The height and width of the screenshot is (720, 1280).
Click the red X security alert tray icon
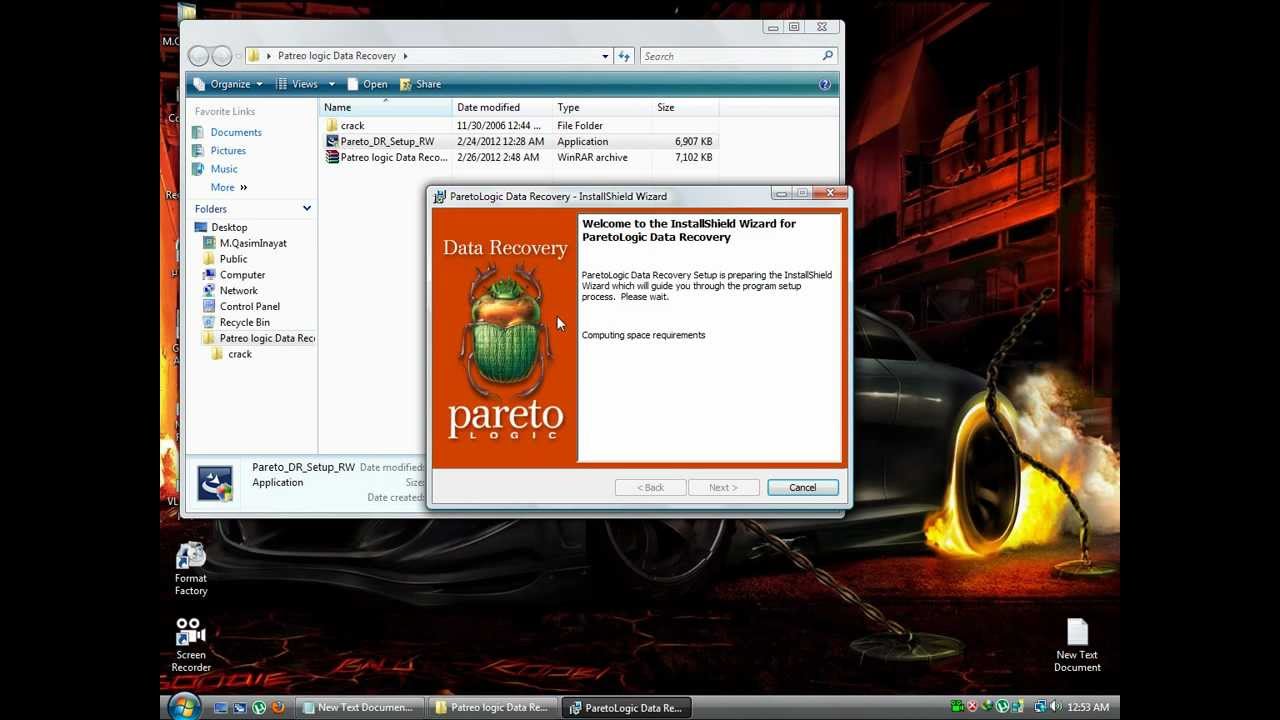point(972,707)
